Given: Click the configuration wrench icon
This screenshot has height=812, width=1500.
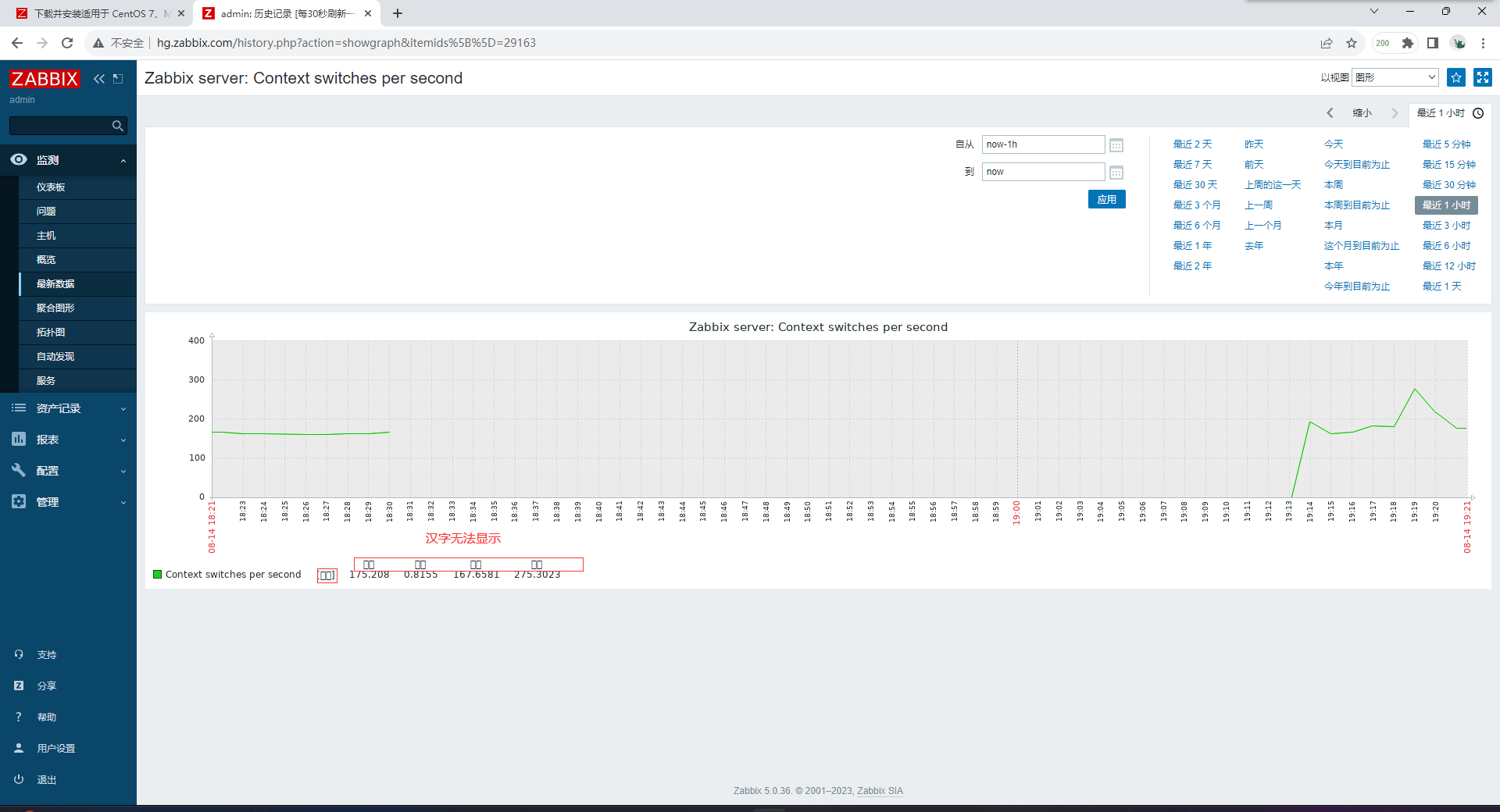Looking at the screenshot, I should coord(19,470).
